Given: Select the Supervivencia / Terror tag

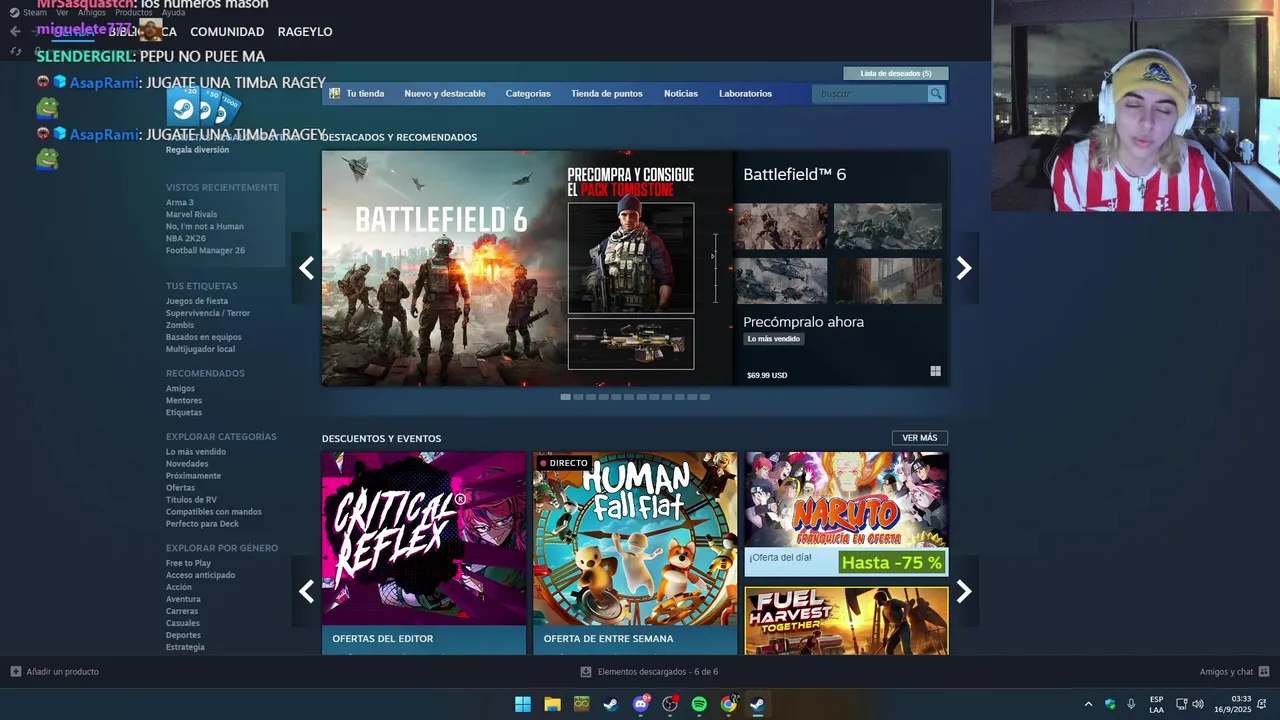Looking at the screenshot, I should pyautogui.click(x=208, y=313).
